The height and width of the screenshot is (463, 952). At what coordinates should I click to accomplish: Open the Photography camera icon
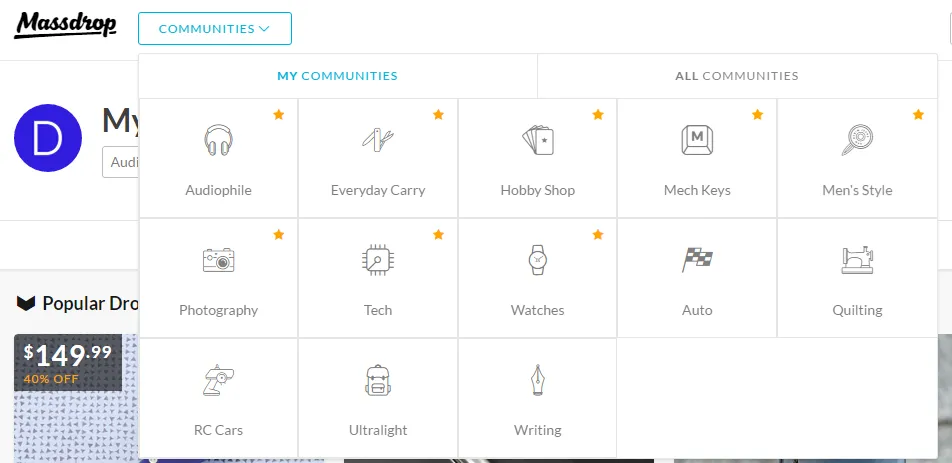click(x=218, y=260)
